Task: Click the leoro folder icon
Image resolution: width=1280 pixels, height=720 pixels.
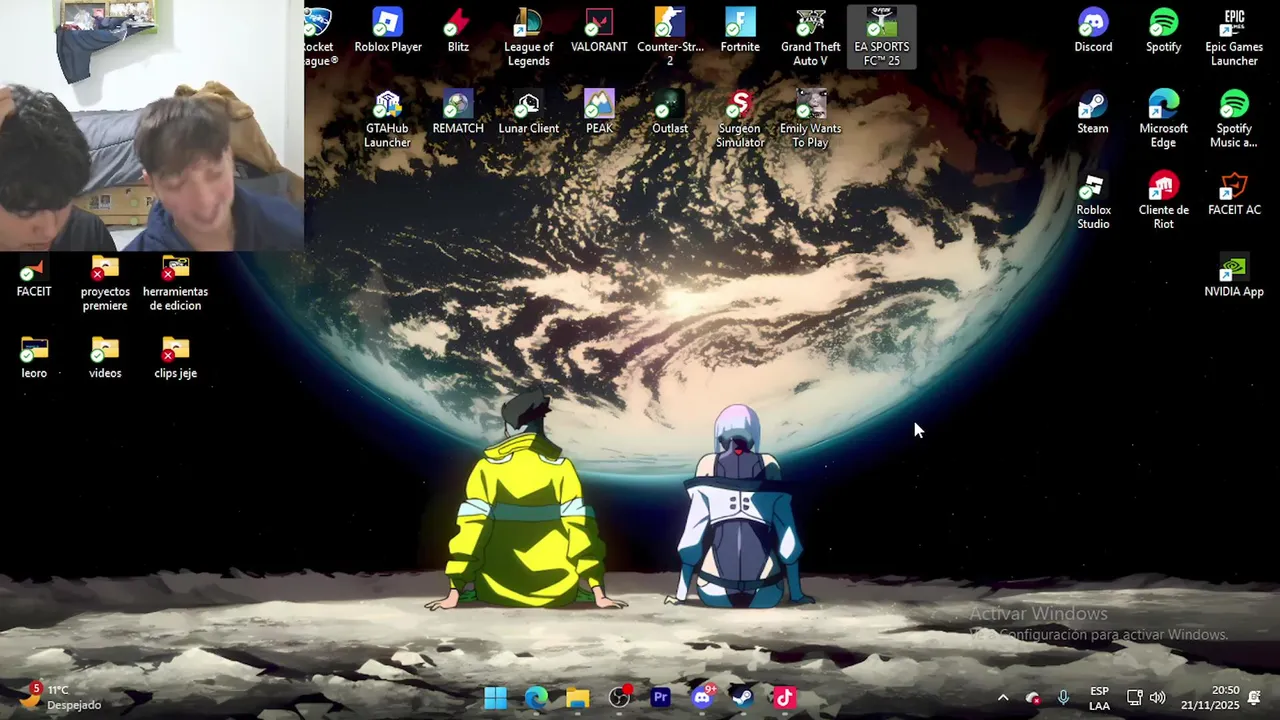Action: 34,359
